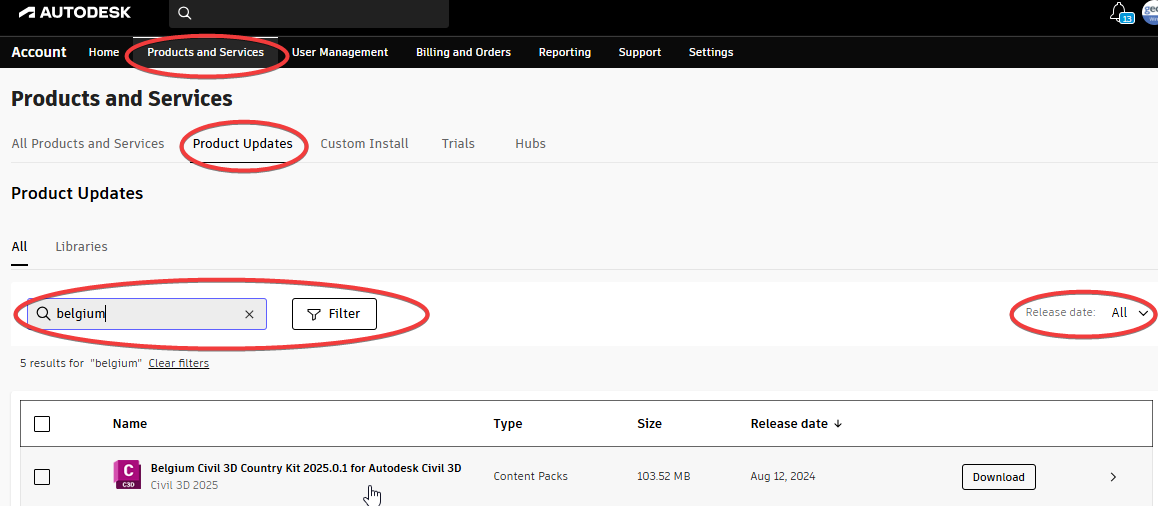The width and height of the screenshot is (1158, 506).
Task: Open the Support menu item
Action: [640, 52]
